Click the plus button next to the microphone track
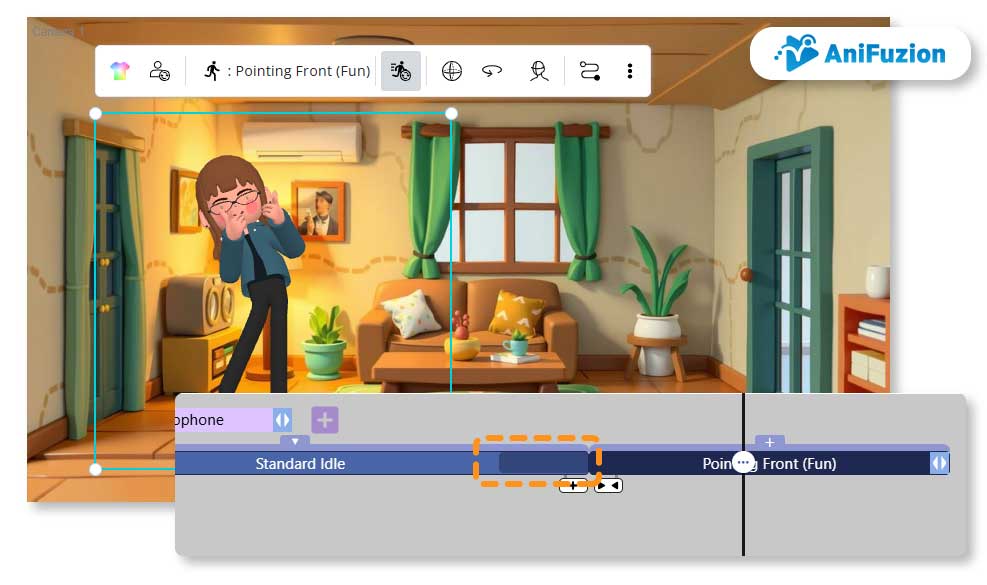 pyautogui.click(x=324, y=420)
